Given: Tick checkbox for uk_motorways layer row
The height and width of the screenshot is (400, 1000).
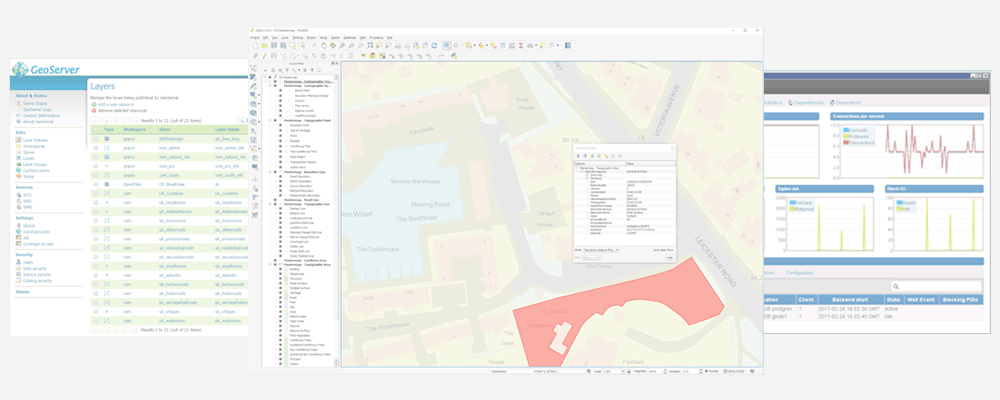Looking at the screenshot, I should pyautogui.click(x=96, y=220).
